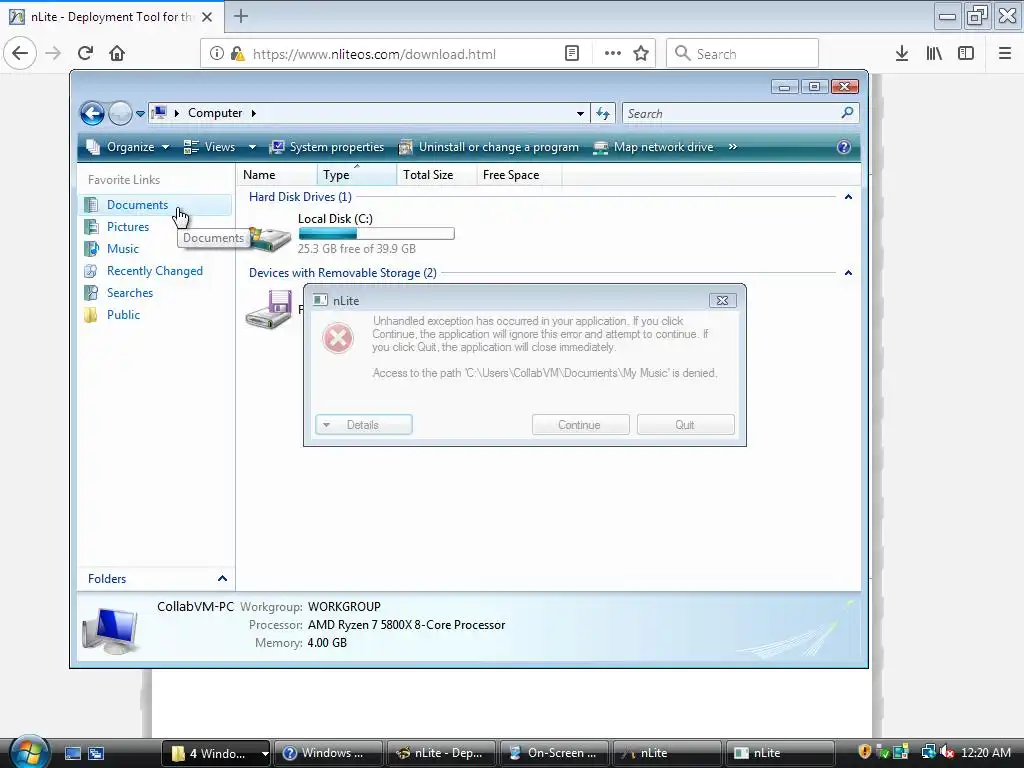1024x768 pixels.
Task: Expand the Folders pane
Action: pos(157,579)
